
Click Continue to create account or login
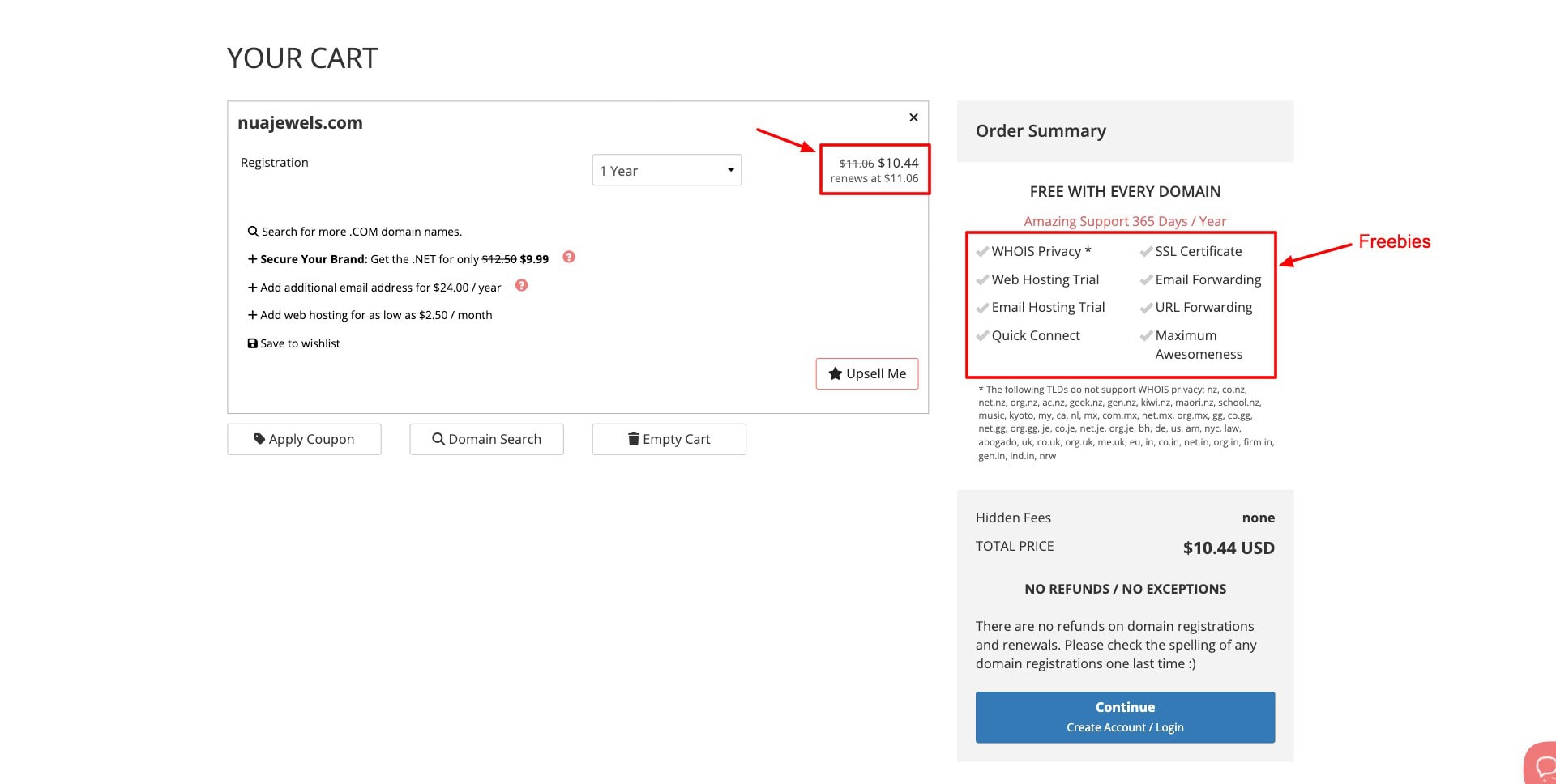click(x=1125, y=717)
